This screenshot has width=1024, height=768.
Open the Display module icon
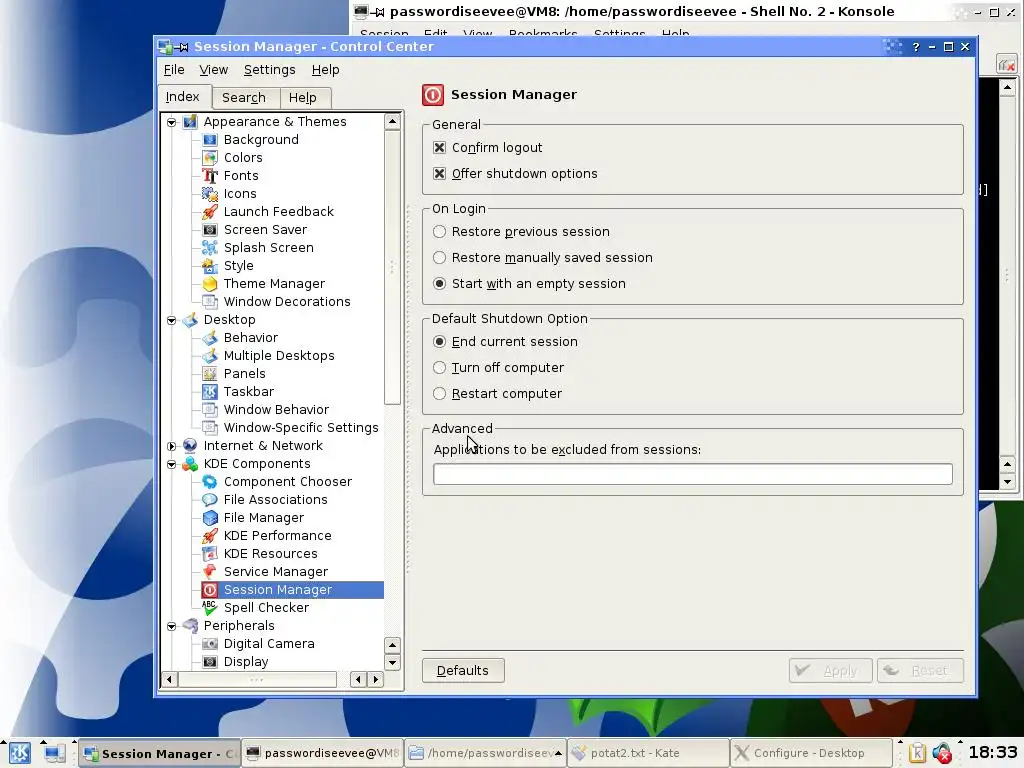pos(210,662)
